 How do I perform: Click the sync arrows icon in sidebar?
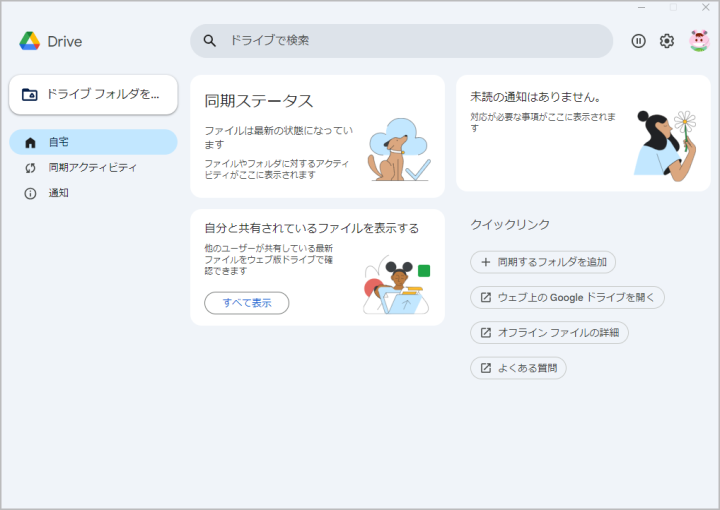click(x=30, y=168)
